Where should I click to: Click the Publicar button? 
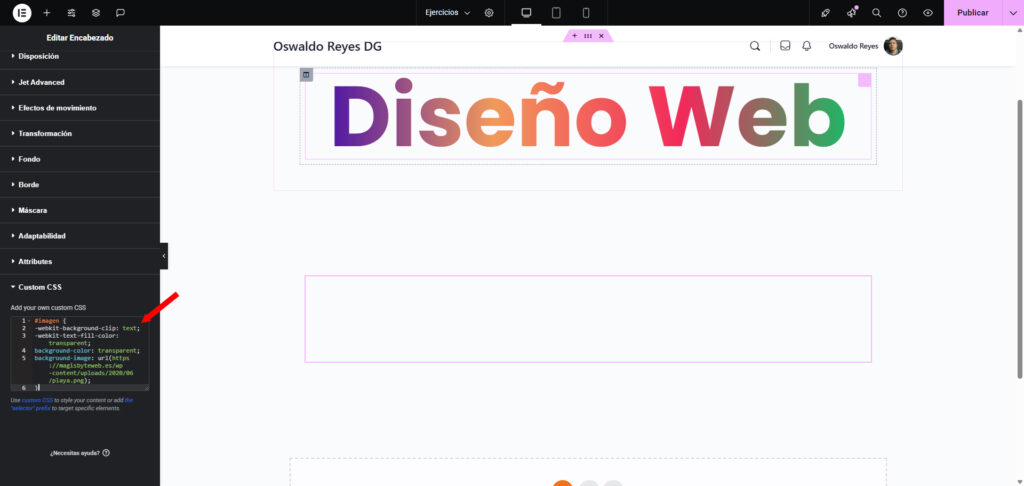click(972, 13)
